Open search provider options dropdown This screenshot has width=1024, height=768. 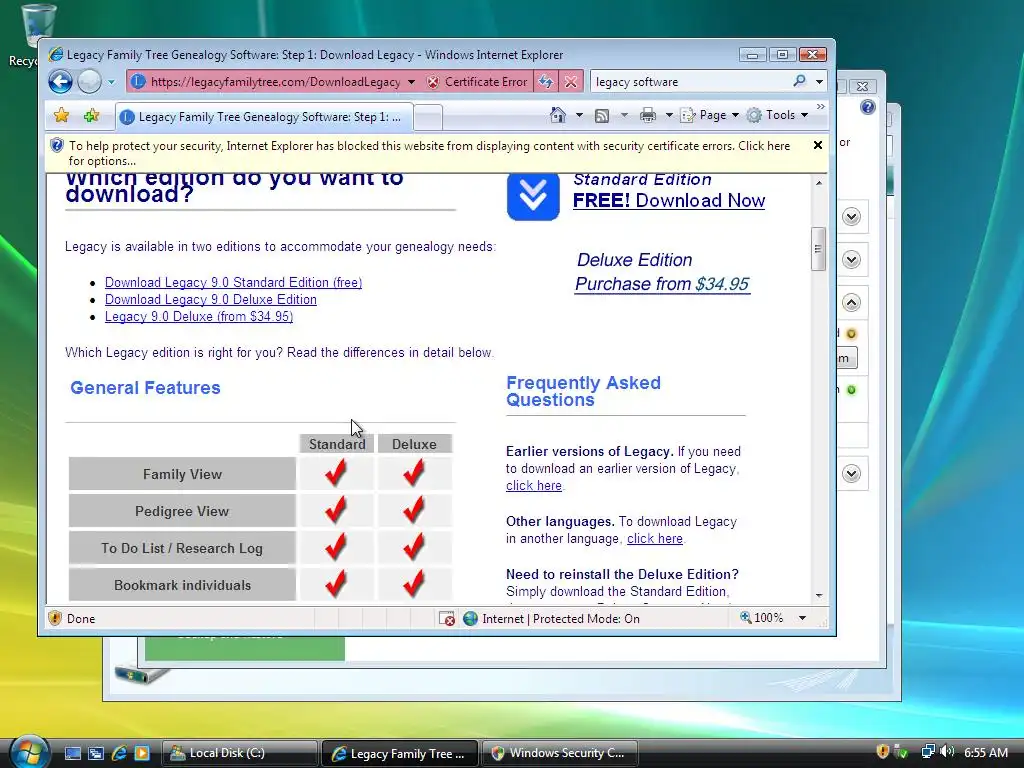point(819,82)
